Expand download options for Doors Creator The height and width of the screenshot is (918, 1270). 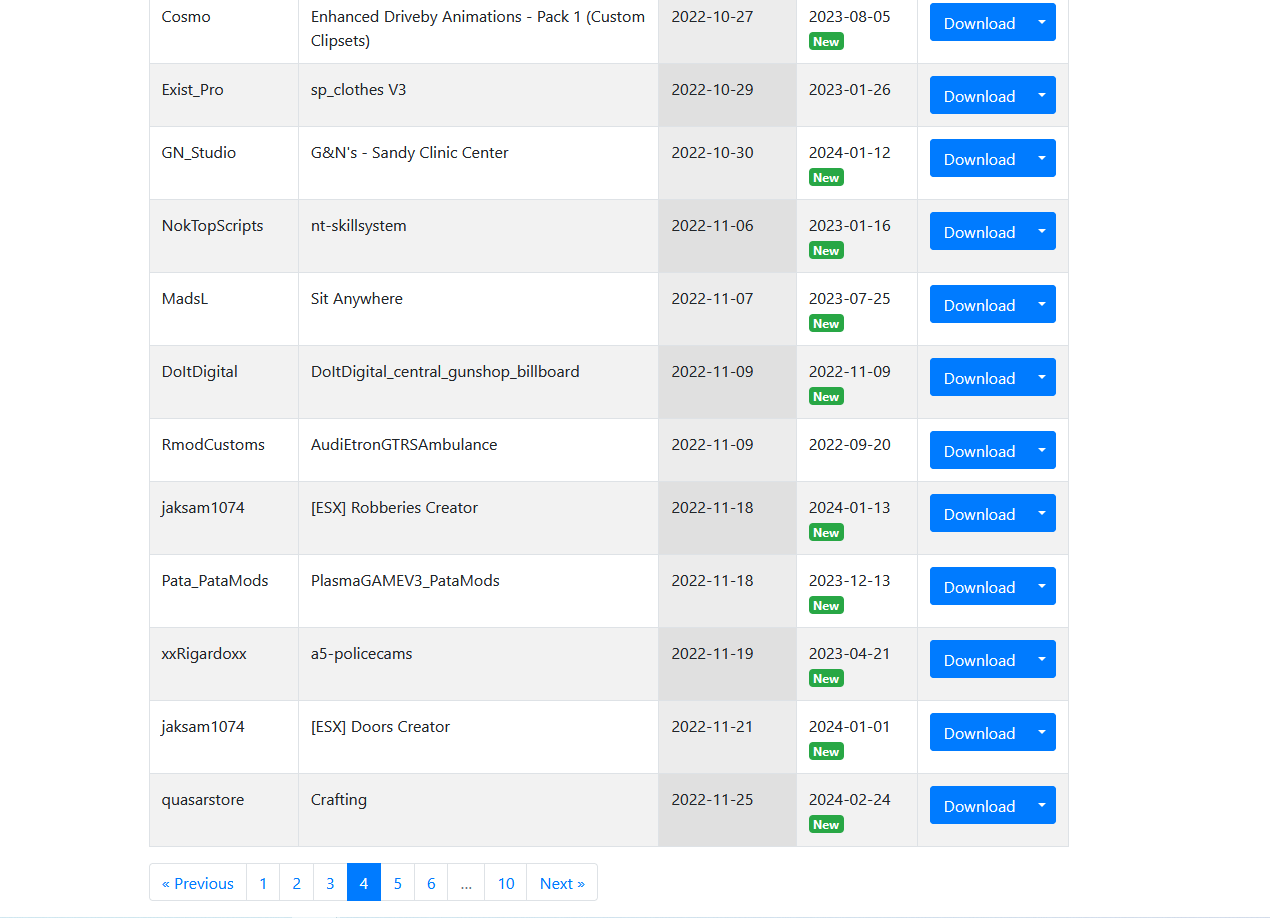point(1042,732)
